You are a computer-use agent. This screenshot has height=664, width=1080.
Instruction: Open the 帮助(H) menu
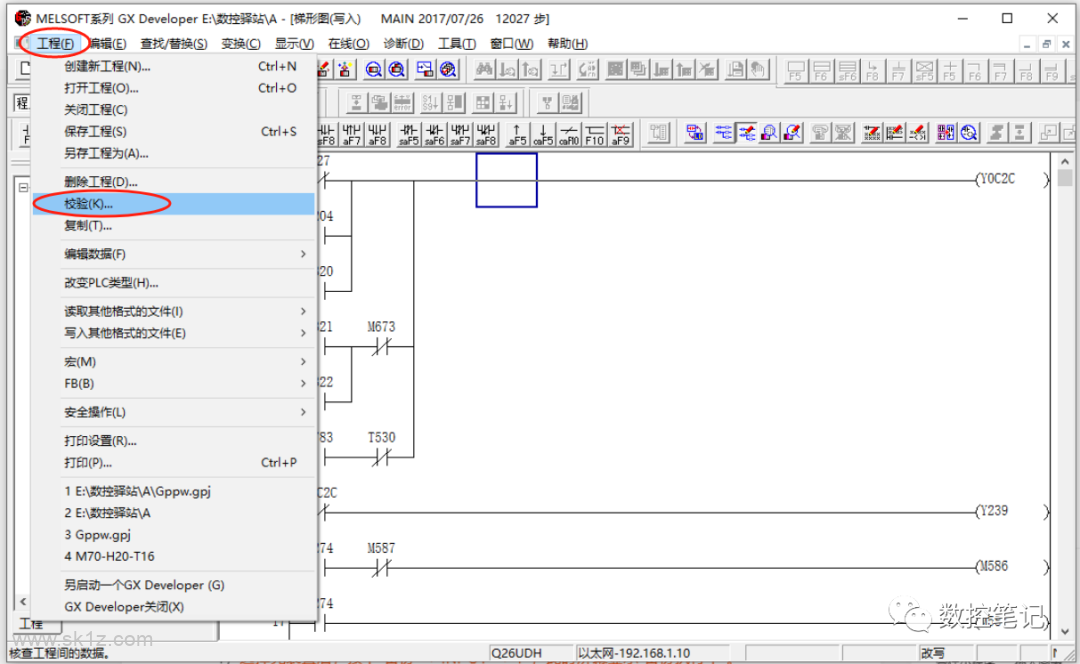568,43
